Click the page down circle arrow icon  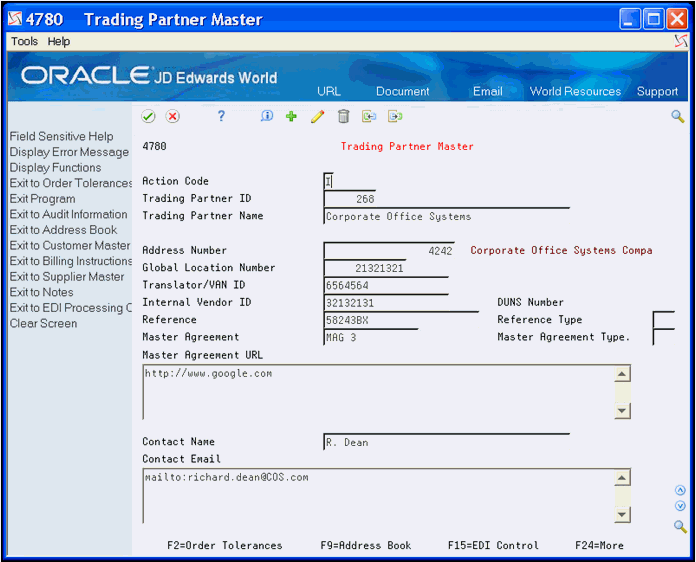pyautogui.click(x=680, y=506)
